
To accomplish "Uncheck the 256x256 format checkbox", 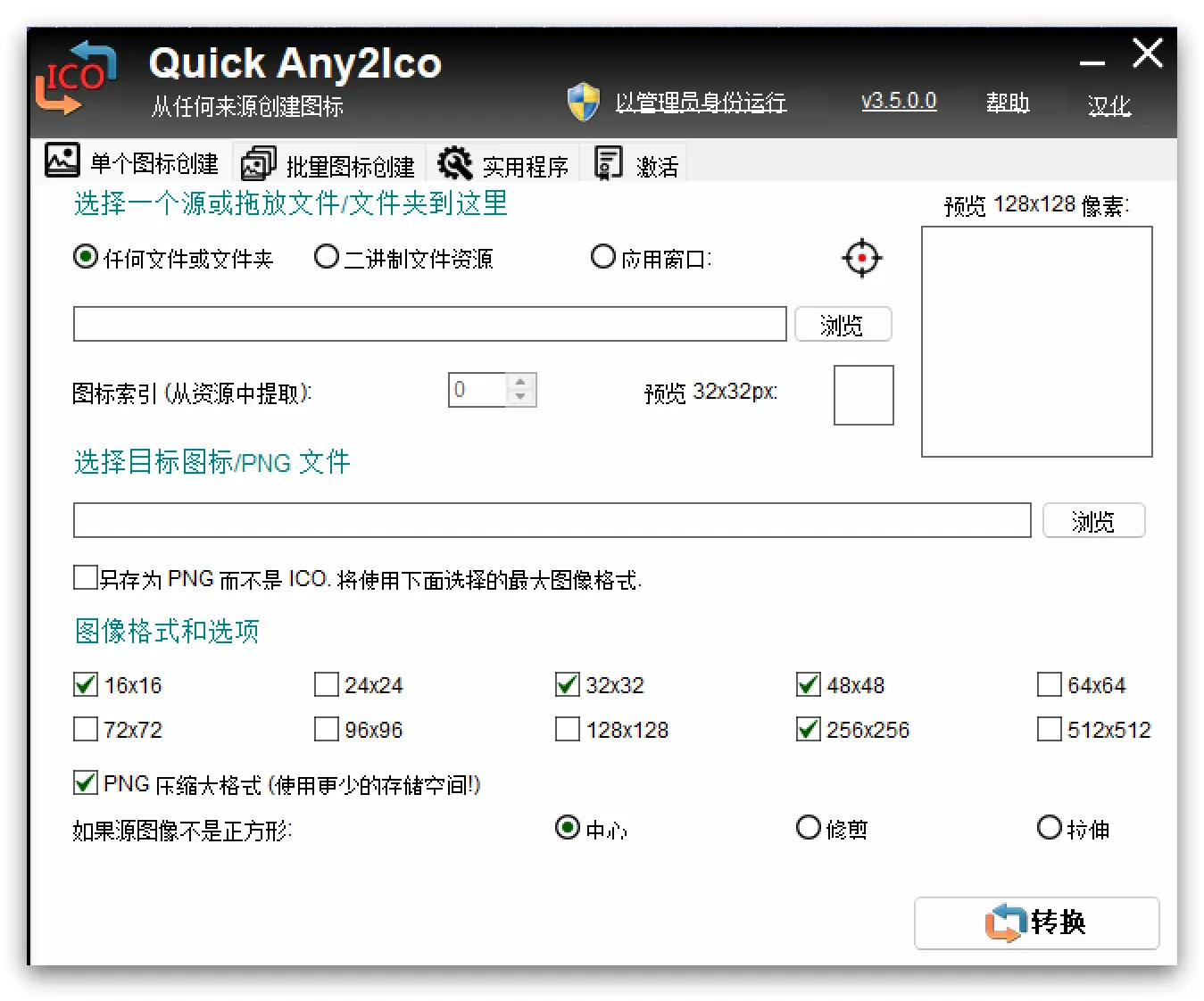I will [809, 729].
